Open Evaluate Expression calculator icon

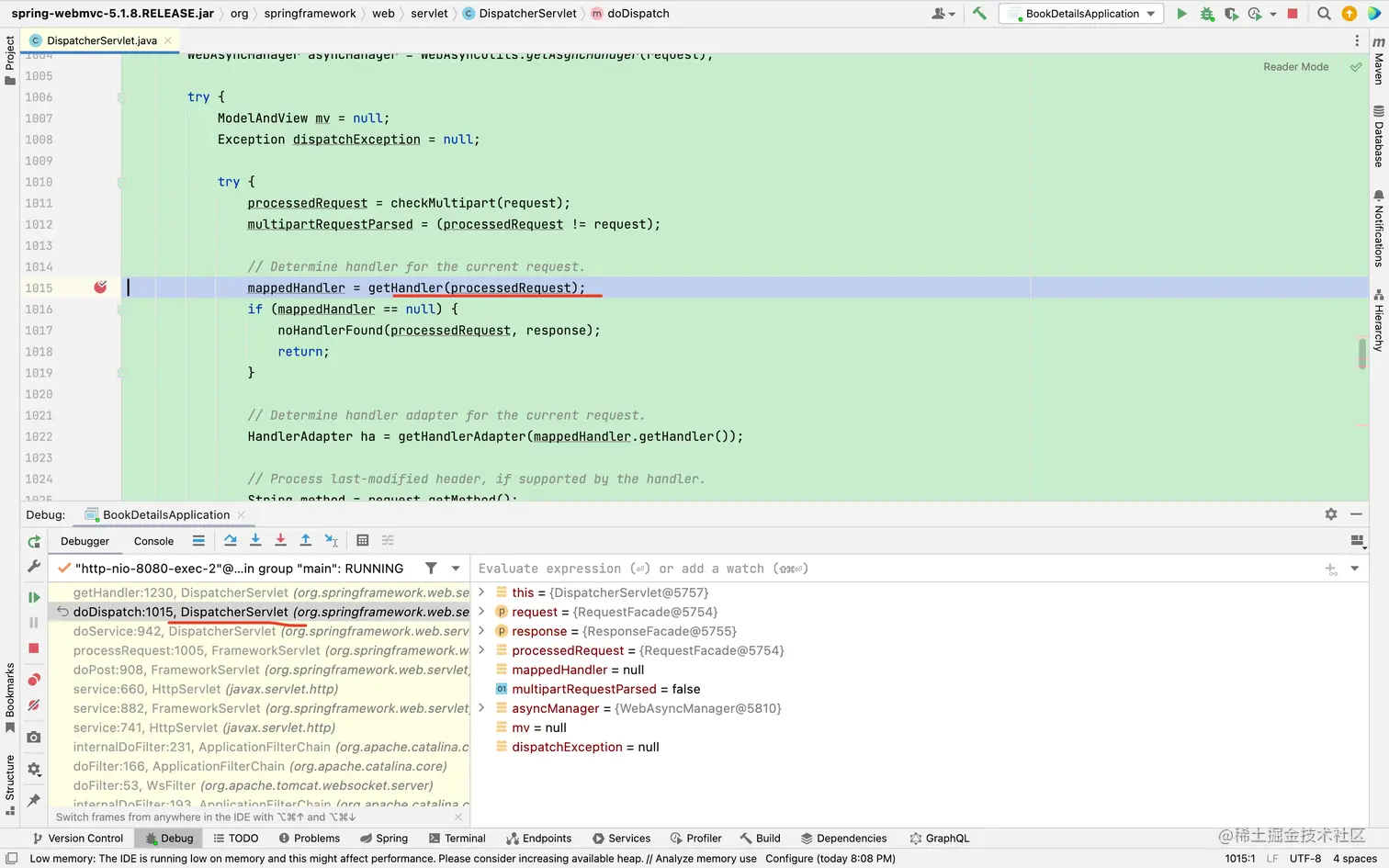coord(363,540)
